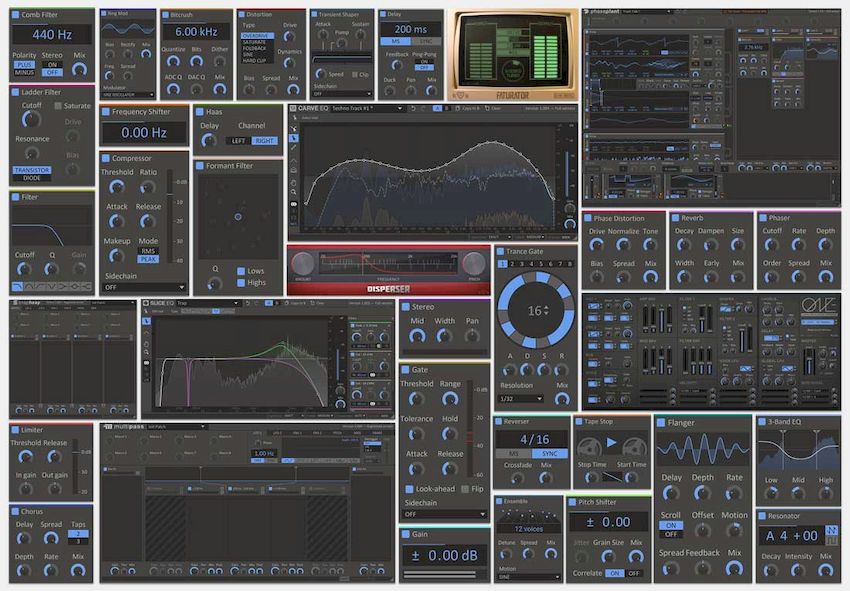Open the Multipass preset dropdown
This screenshot has height=591, width=850.
click(x=177, y=427)
